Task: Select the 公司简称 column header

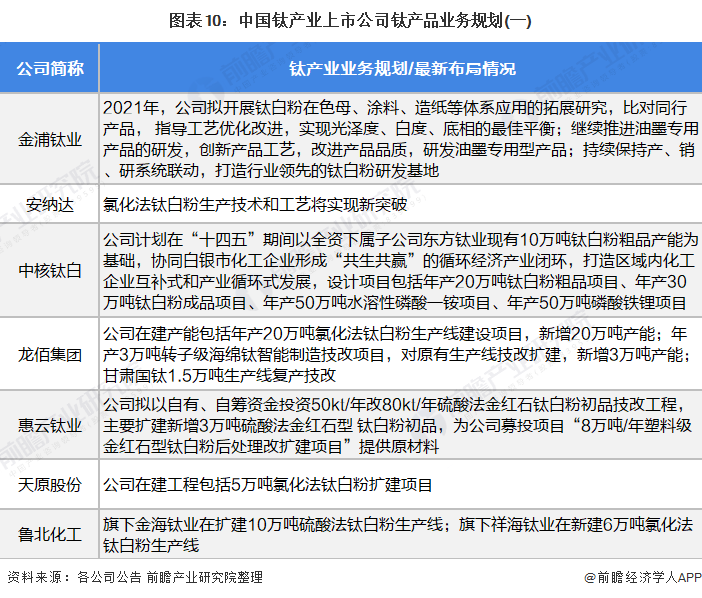Action: (50, 69)
